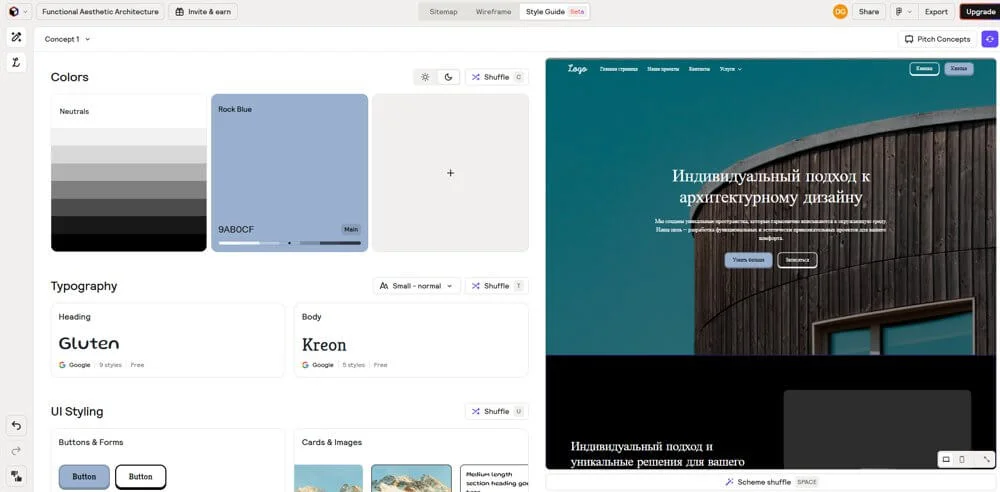Enable light mode with the sun toggle

pyautogui.click(x=425, y=77)
